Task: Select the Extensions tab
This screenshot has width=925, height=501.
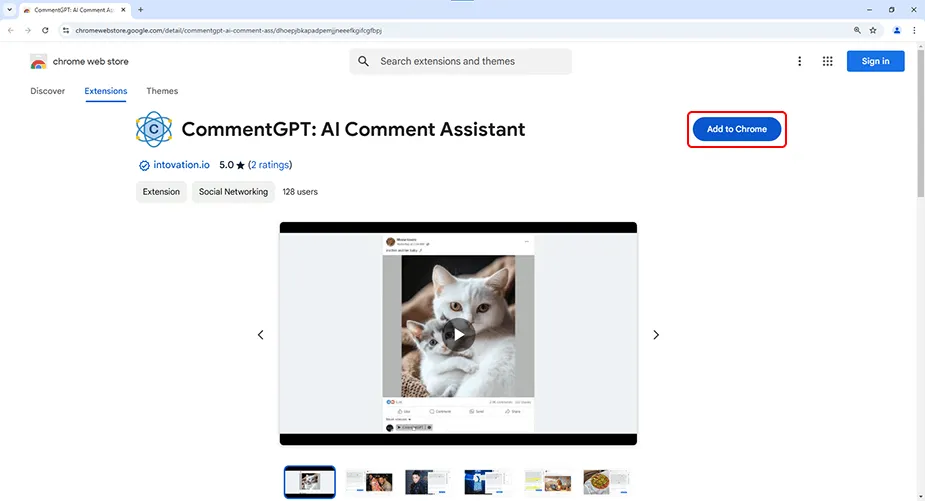Action: click(x=106, y=91)
